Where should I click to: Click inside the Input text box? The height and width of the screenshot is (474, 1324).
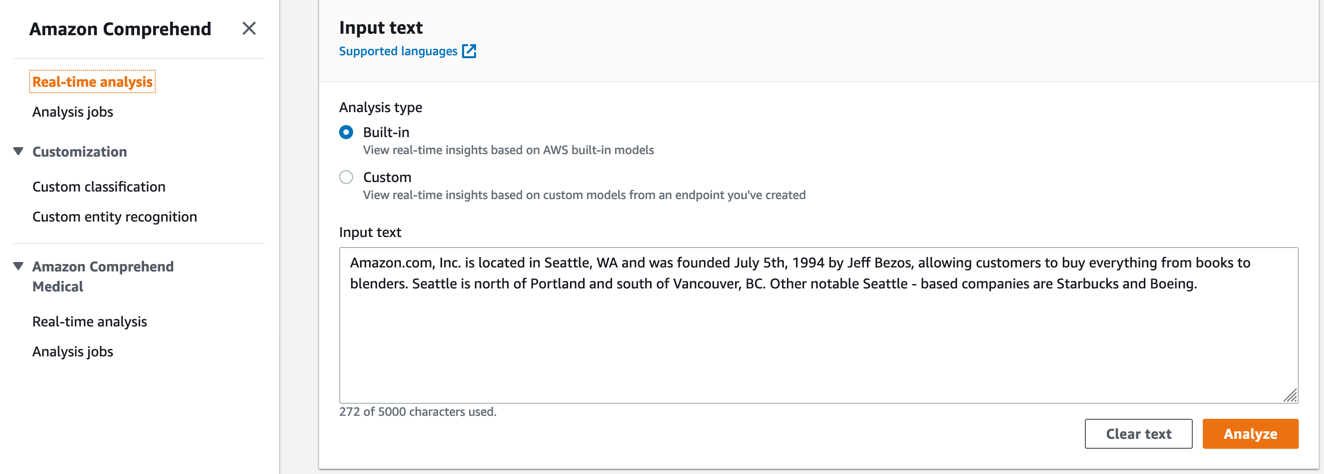pyautogui.click(x=818, y=340)
